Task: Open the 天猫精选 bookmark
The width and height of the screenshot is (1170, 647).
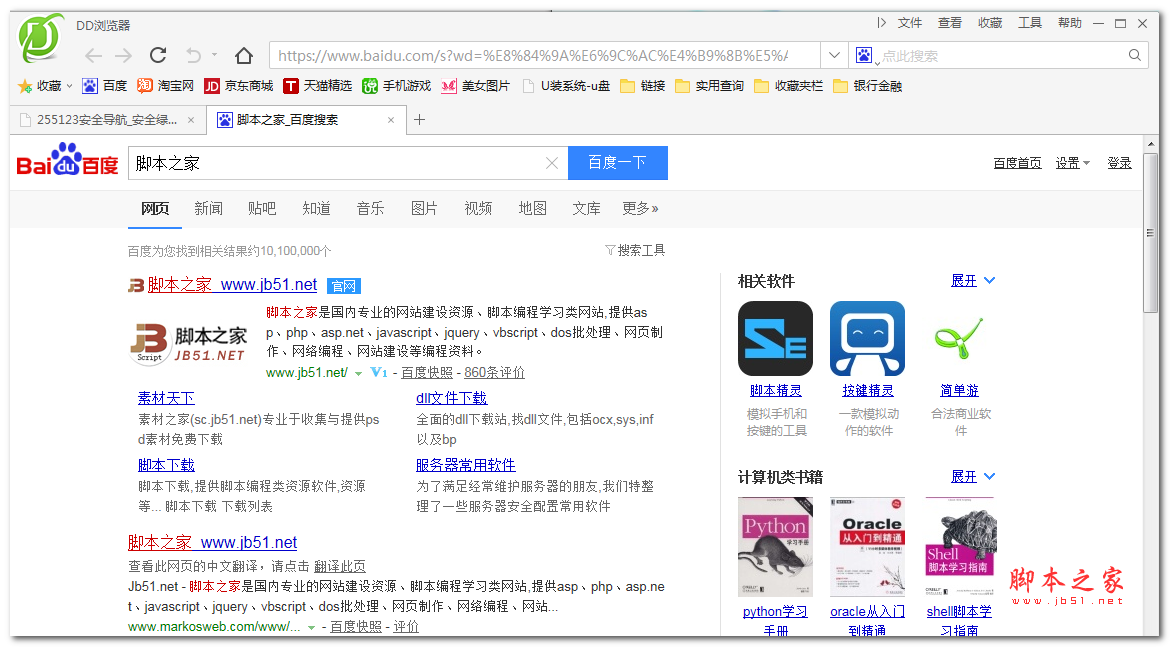Action: point(318,86)
